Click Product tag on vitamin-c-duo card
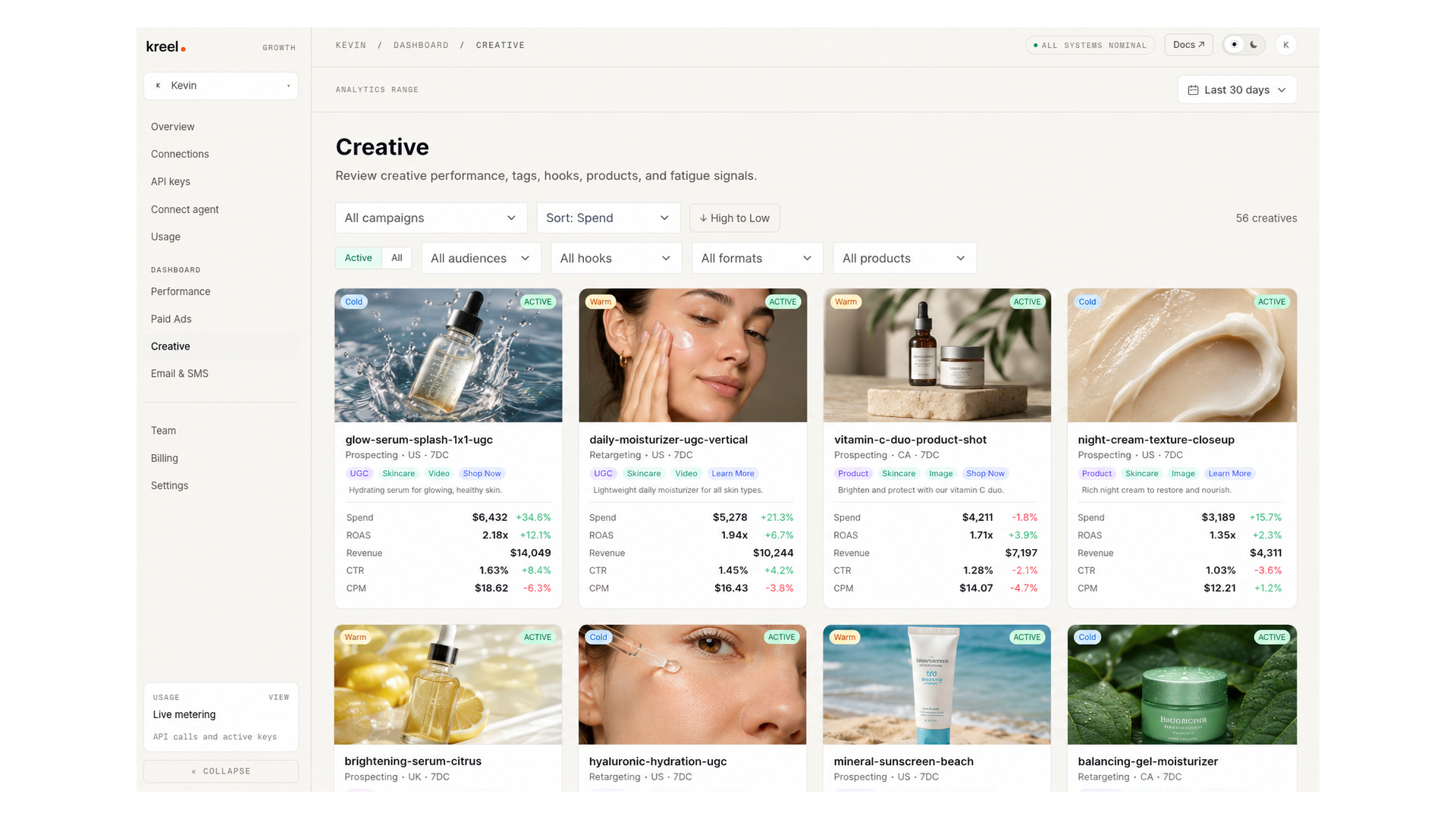This screenshot has height=819, width=1456. [853, 473]
